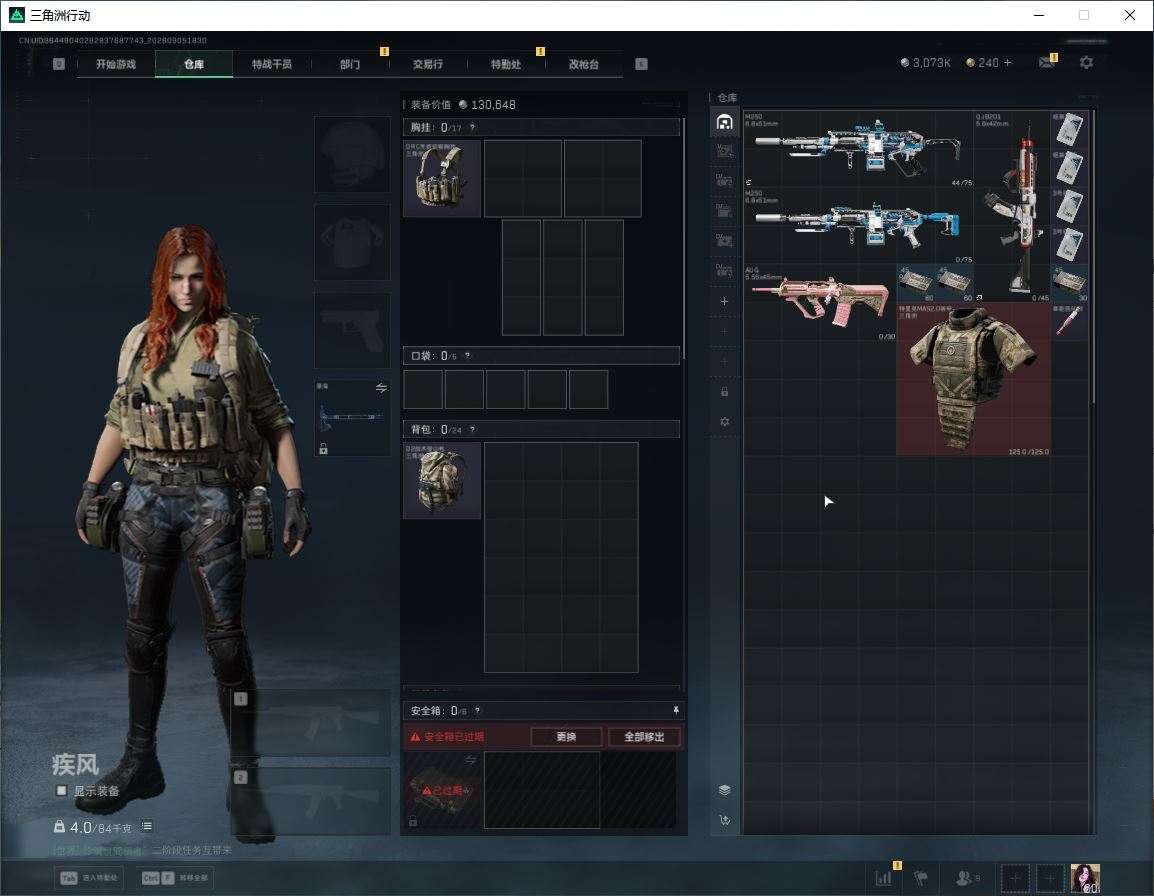Open the help question mark beside 口袋

tap(467, 356)
